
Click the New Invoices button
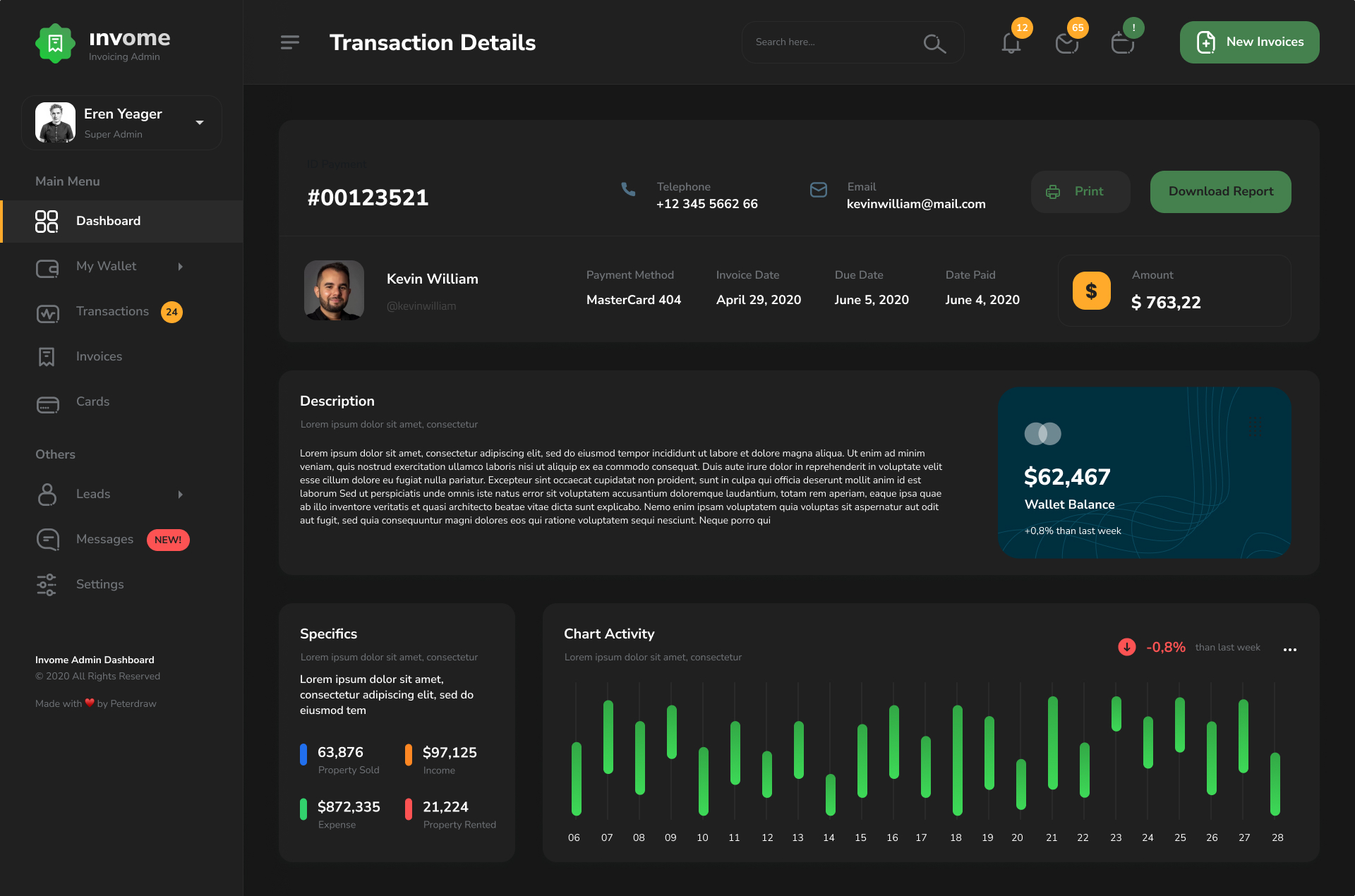pyautogui.click(x=1249, y=42)
